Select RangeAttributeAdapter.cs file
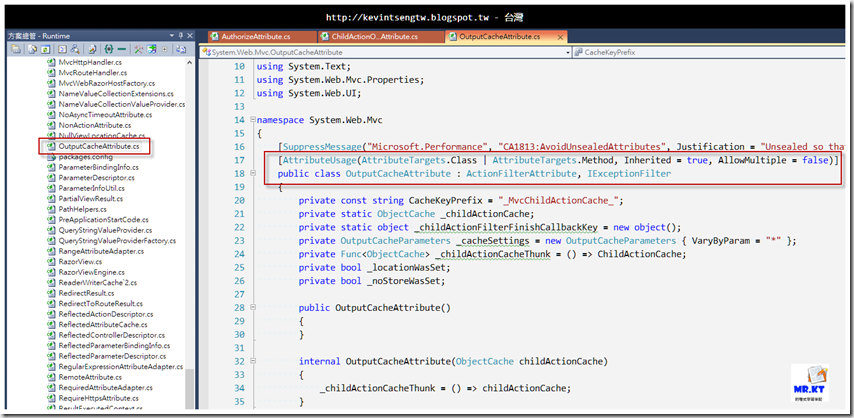Image resolution: width=854 pixels, height=418 pixels. [101, 251]
